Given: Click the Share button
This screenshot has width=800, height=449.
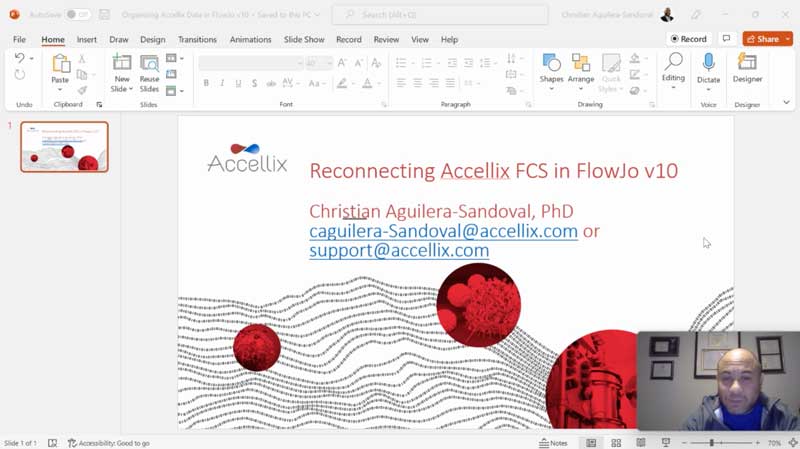Looking at the screenshot, I should tap(767, 39).
